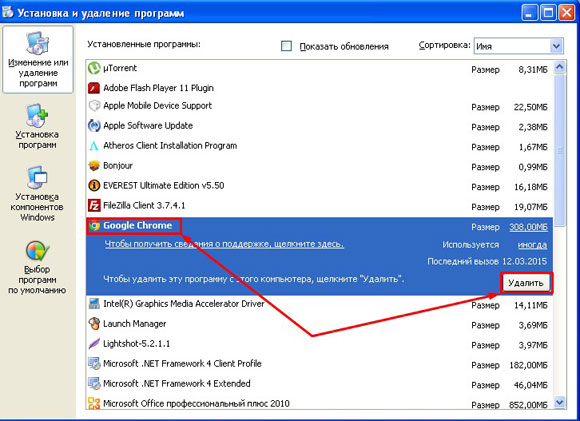Click the vertical scrollbar thumb
The image size is (580, 421).
[x=560, y=150]
